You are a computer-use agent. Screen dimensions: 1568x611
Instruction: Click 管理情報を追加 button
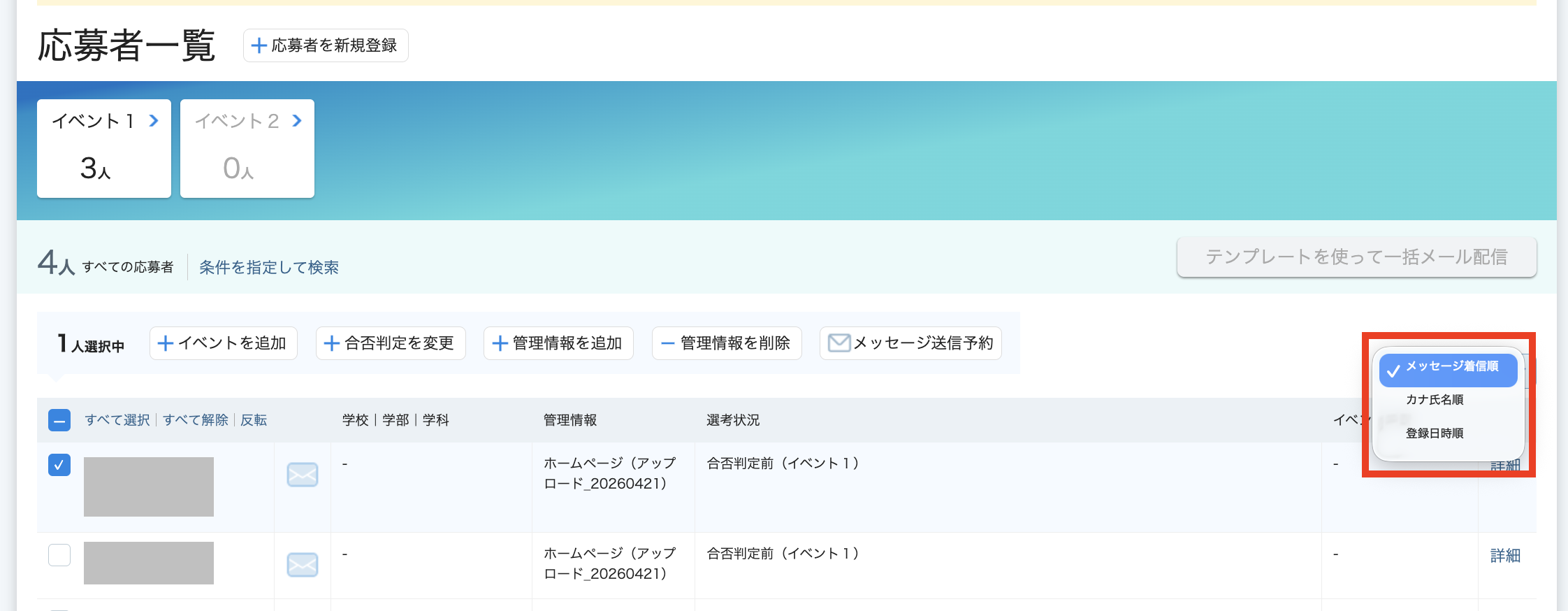(558, 343)
